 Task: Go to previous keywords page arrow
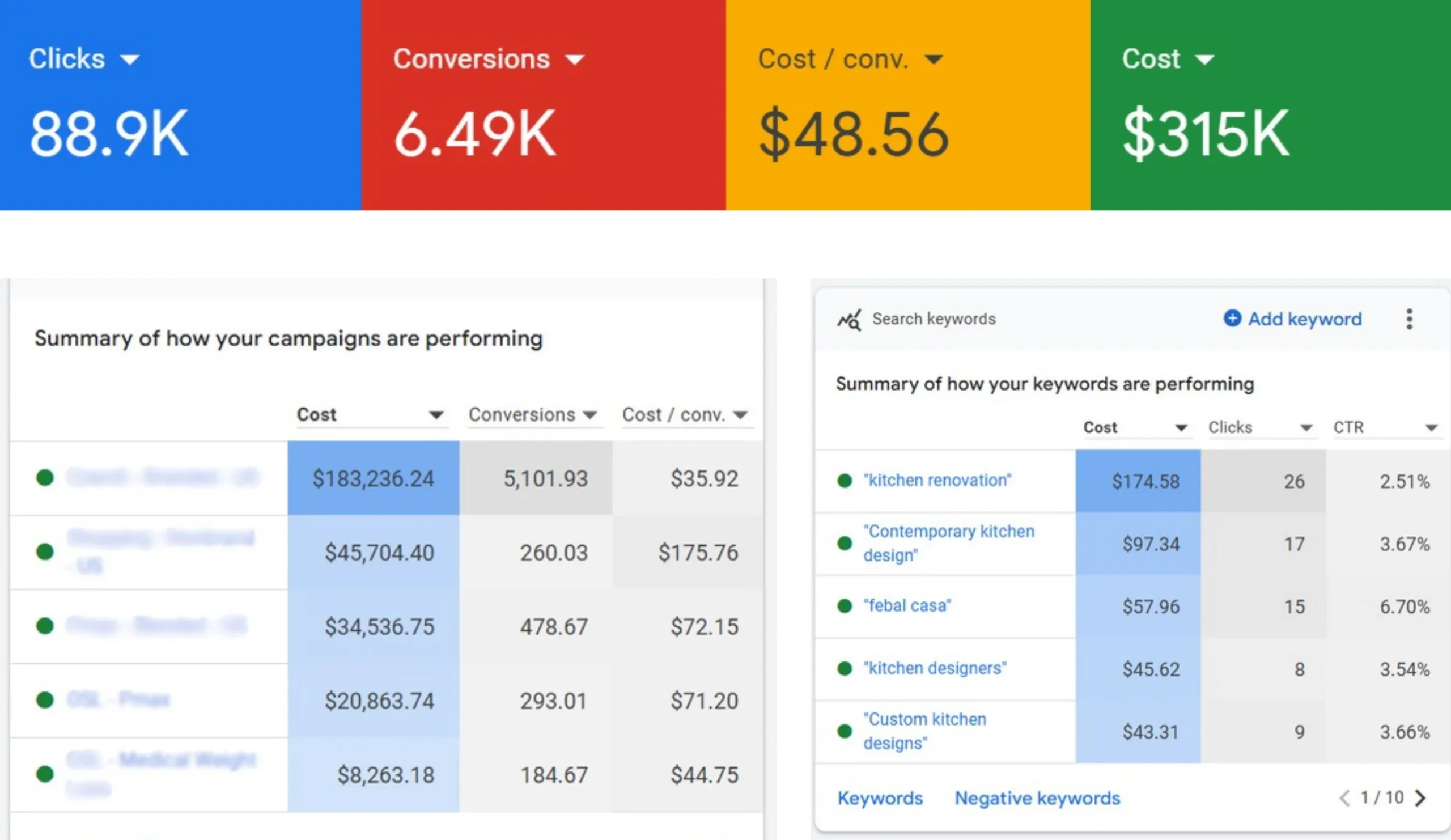(1344, 798)
